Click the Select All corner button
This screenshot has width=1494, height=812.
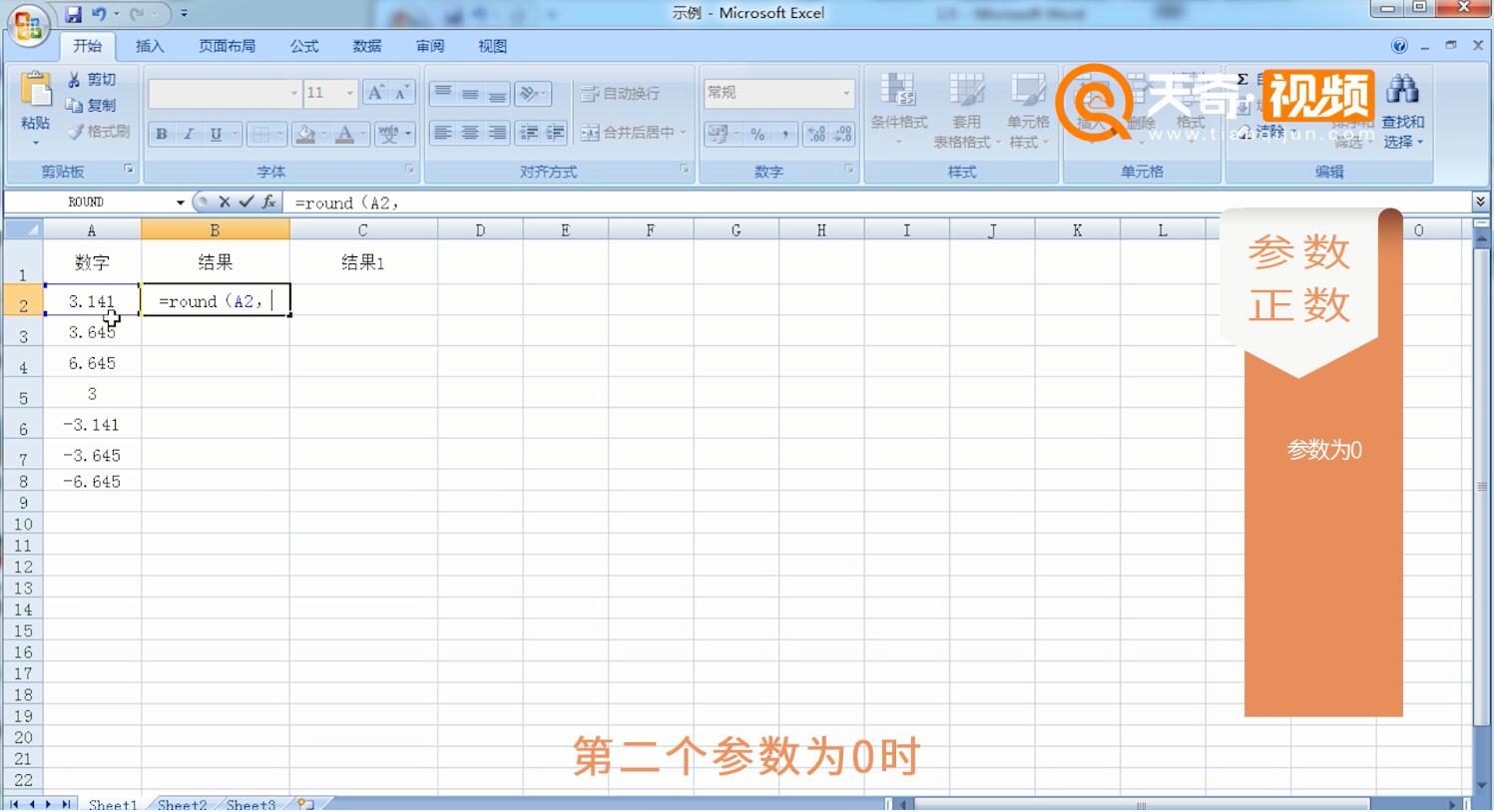[23, 230]
